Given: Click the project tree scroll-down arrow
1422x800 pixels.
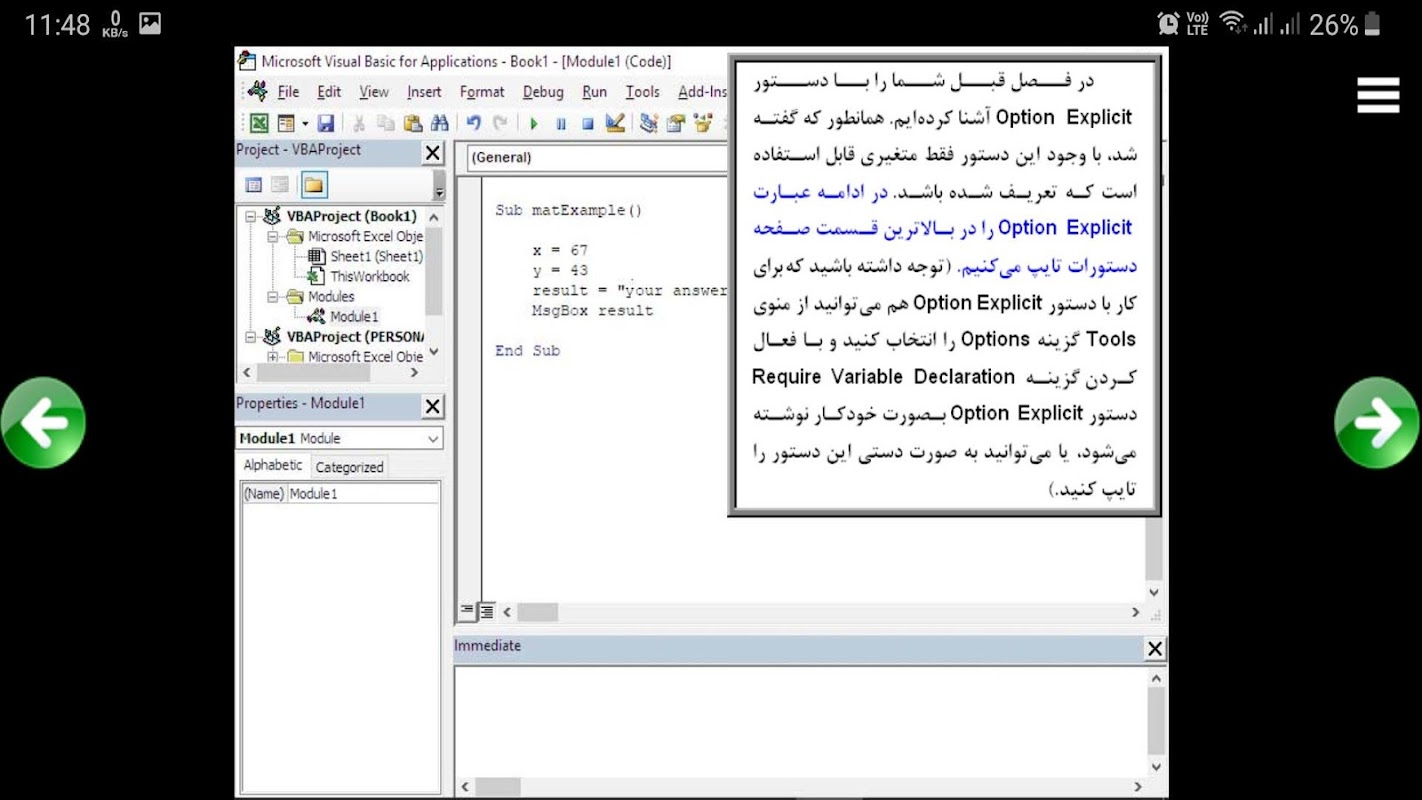Looking at the screenshot, I should pyautogui.click(x=434, y=352).
